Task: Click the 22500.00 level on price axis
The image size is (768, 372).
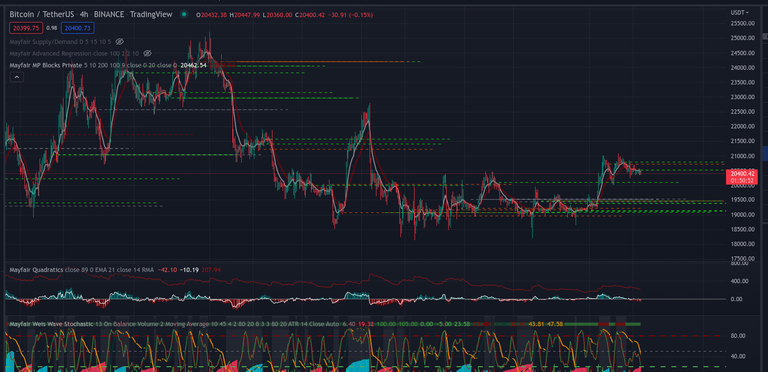Action: point(742,112)
